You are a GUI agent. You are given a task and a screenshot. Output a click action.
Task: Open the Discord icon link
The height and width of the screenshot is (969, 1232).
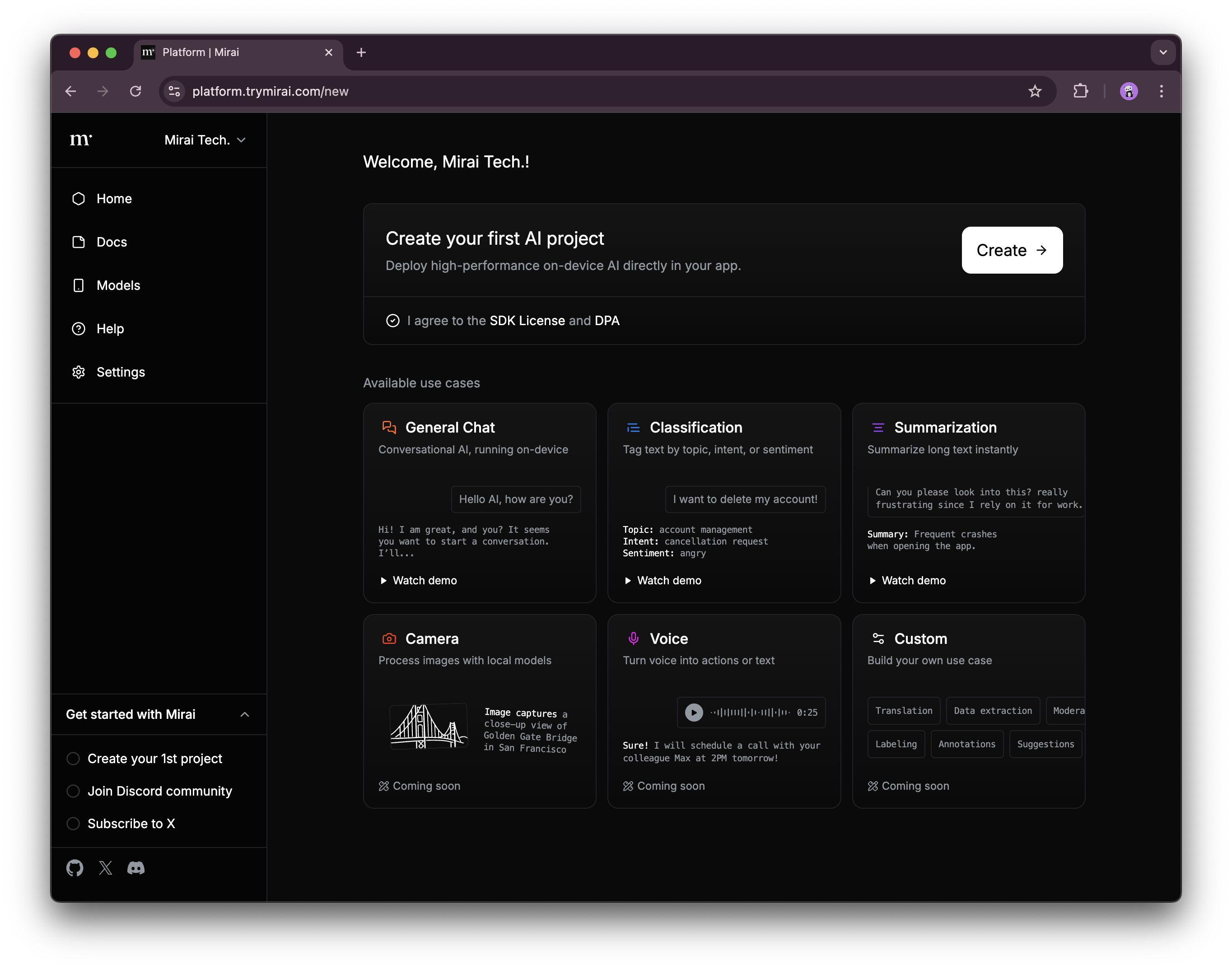tap(136, 868)
